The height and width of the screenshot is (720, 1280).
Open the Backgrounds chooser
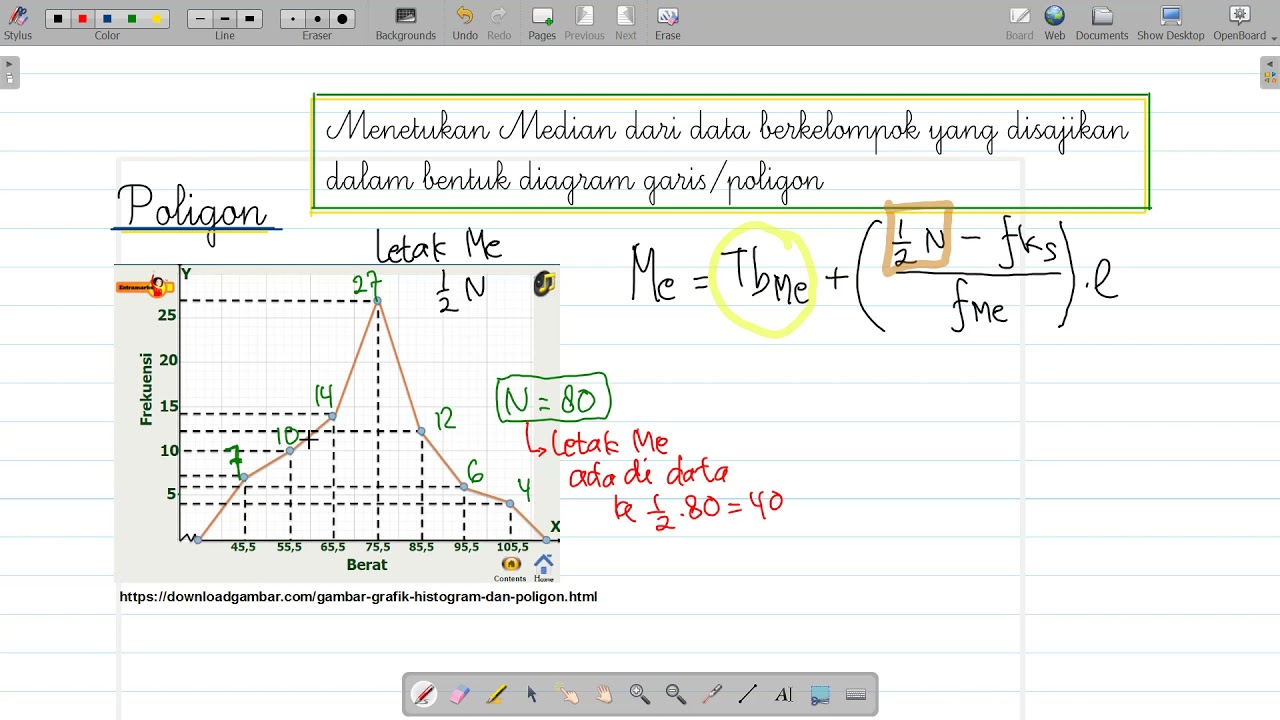pos(406,23)
